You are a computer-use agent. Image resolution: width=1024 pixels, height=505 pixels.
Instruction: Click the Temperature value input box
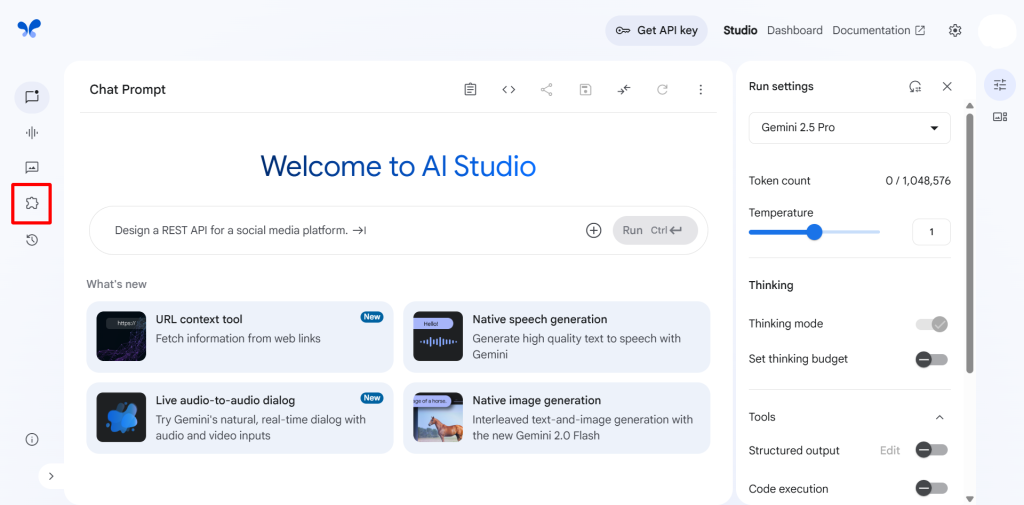click(931, 232)
